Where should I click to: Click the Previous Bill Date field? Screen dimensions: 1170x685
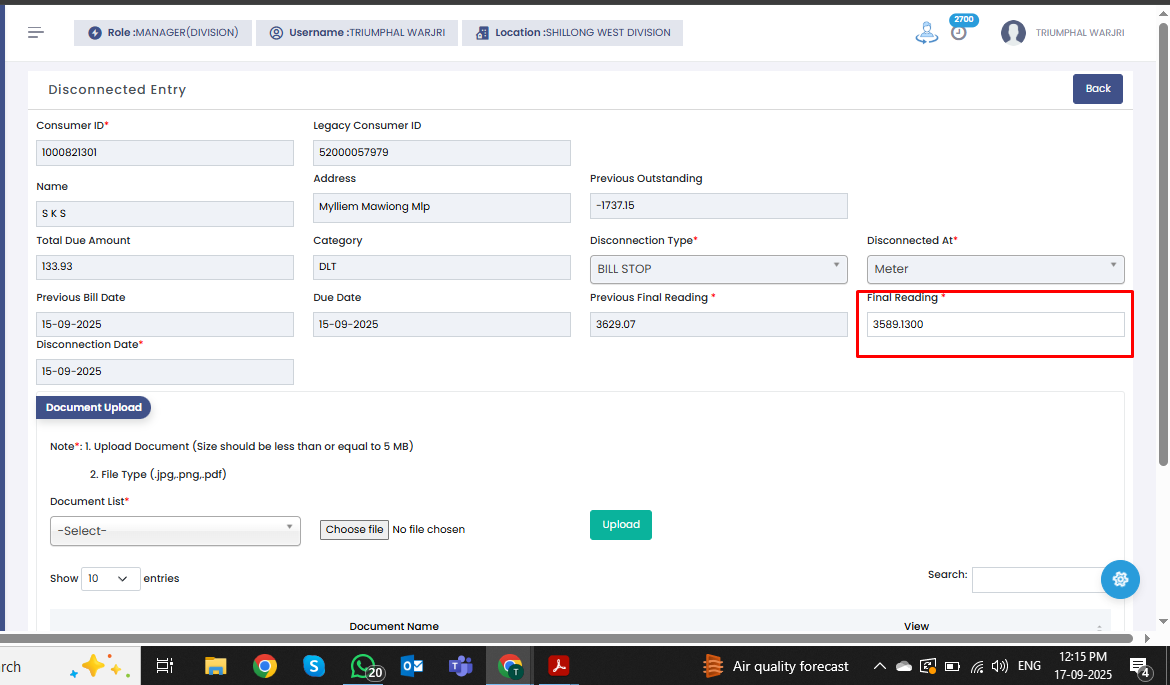165,325
